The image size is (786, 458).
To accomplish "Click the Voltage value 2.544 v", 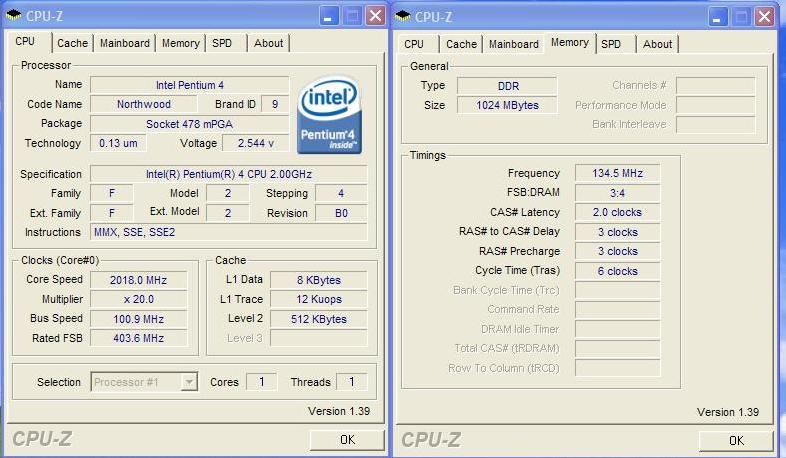I will point(256,143).
